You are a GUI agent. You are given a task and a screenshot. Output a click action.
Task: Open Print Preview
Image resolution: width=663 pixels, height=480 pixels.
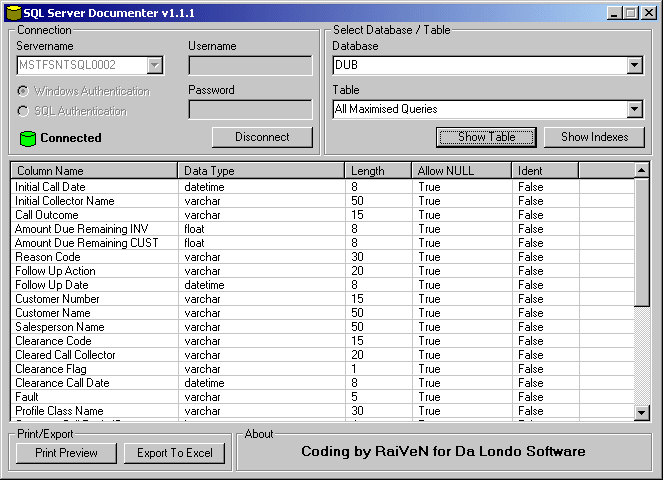click(66, 453)
